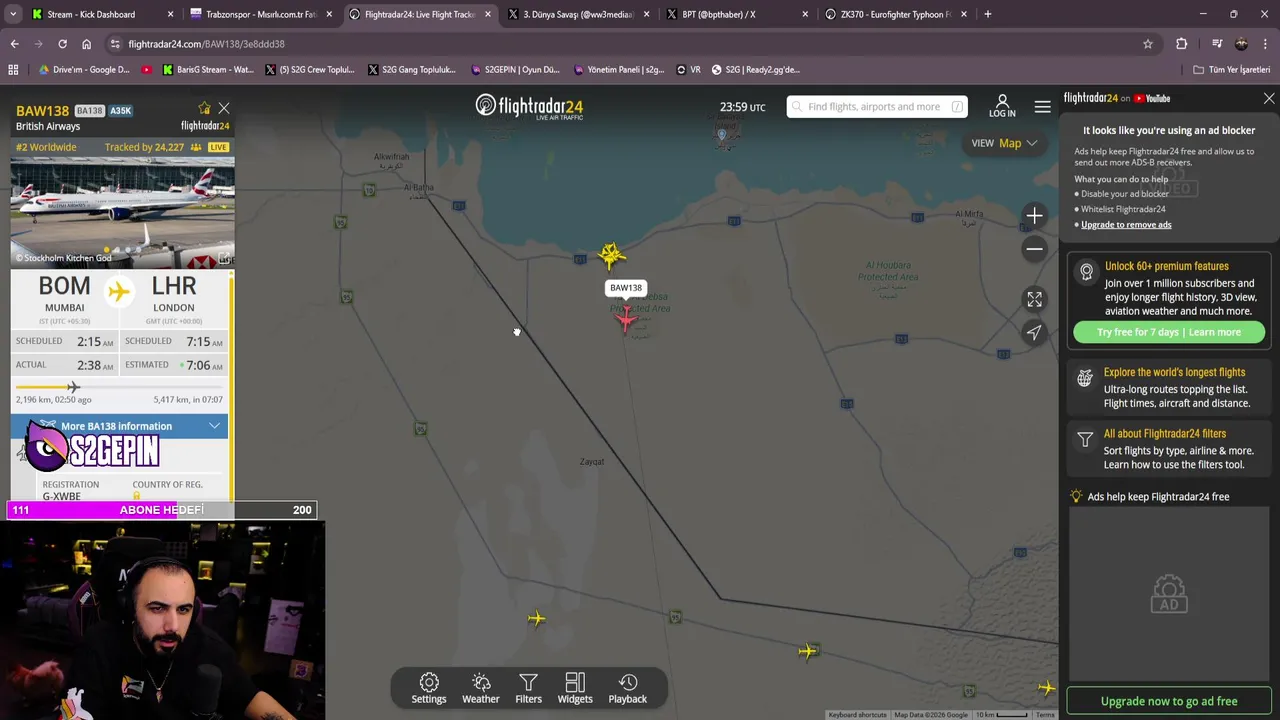Viewport: 1280px width, 720px height.
Task: Open Tüm Yer İşaretleri bookmarks folder
Action: [x=1231, y=70]
